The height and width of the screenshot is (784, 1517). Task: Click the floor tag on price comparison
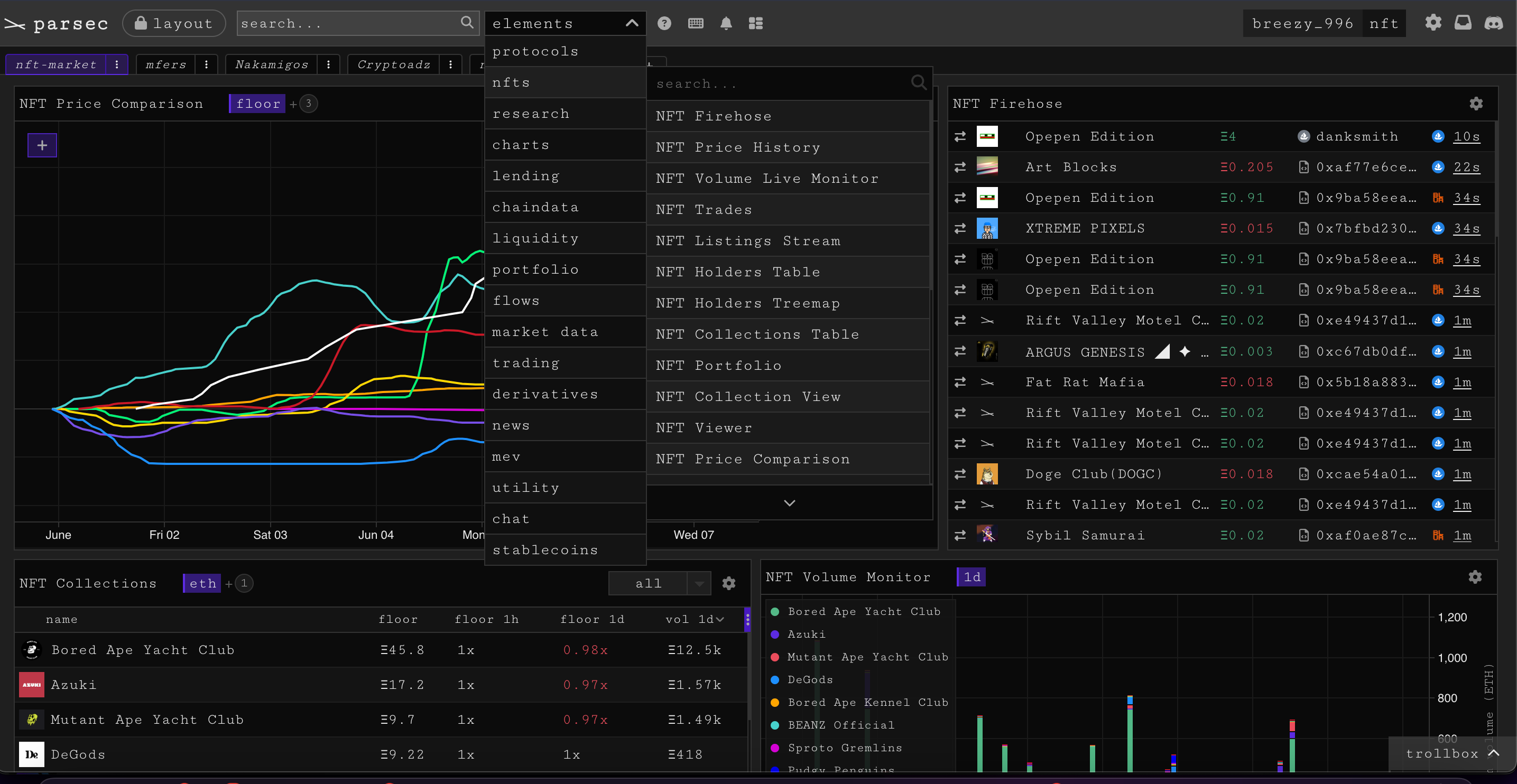tap(257, 104)
